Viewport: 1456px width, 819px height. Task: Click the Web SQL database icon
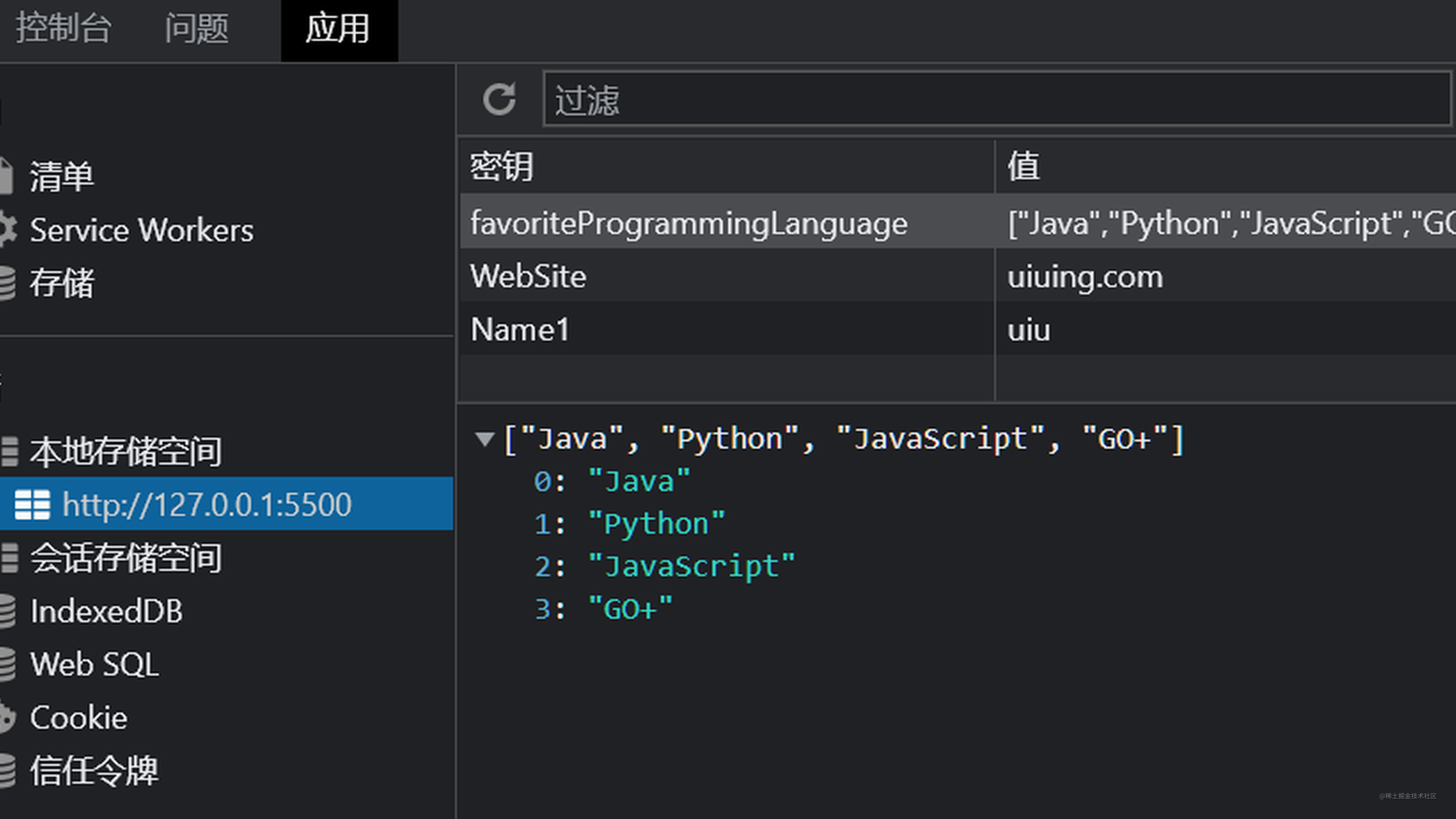(7, 664)
